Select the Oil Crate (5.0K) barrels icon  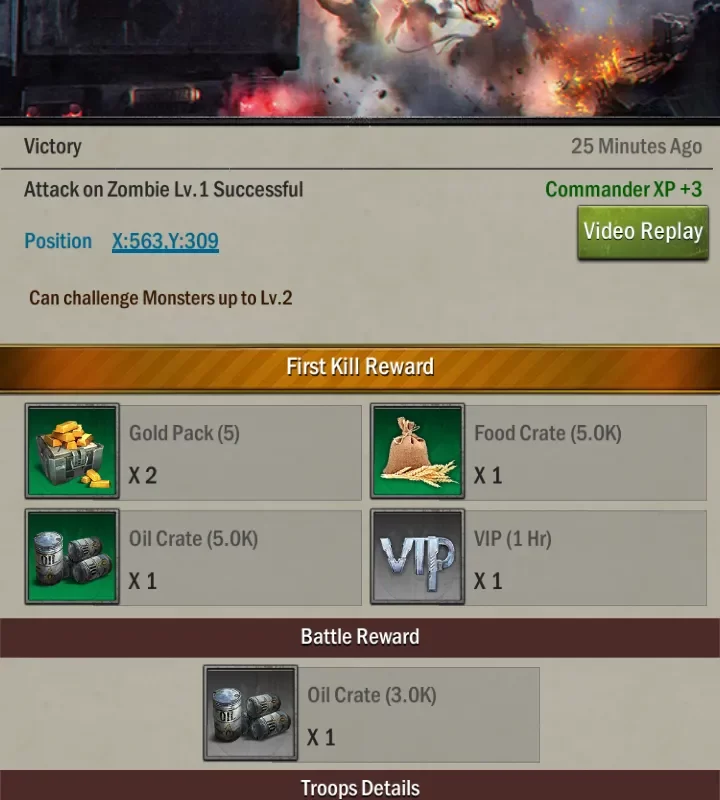point(72,556)
